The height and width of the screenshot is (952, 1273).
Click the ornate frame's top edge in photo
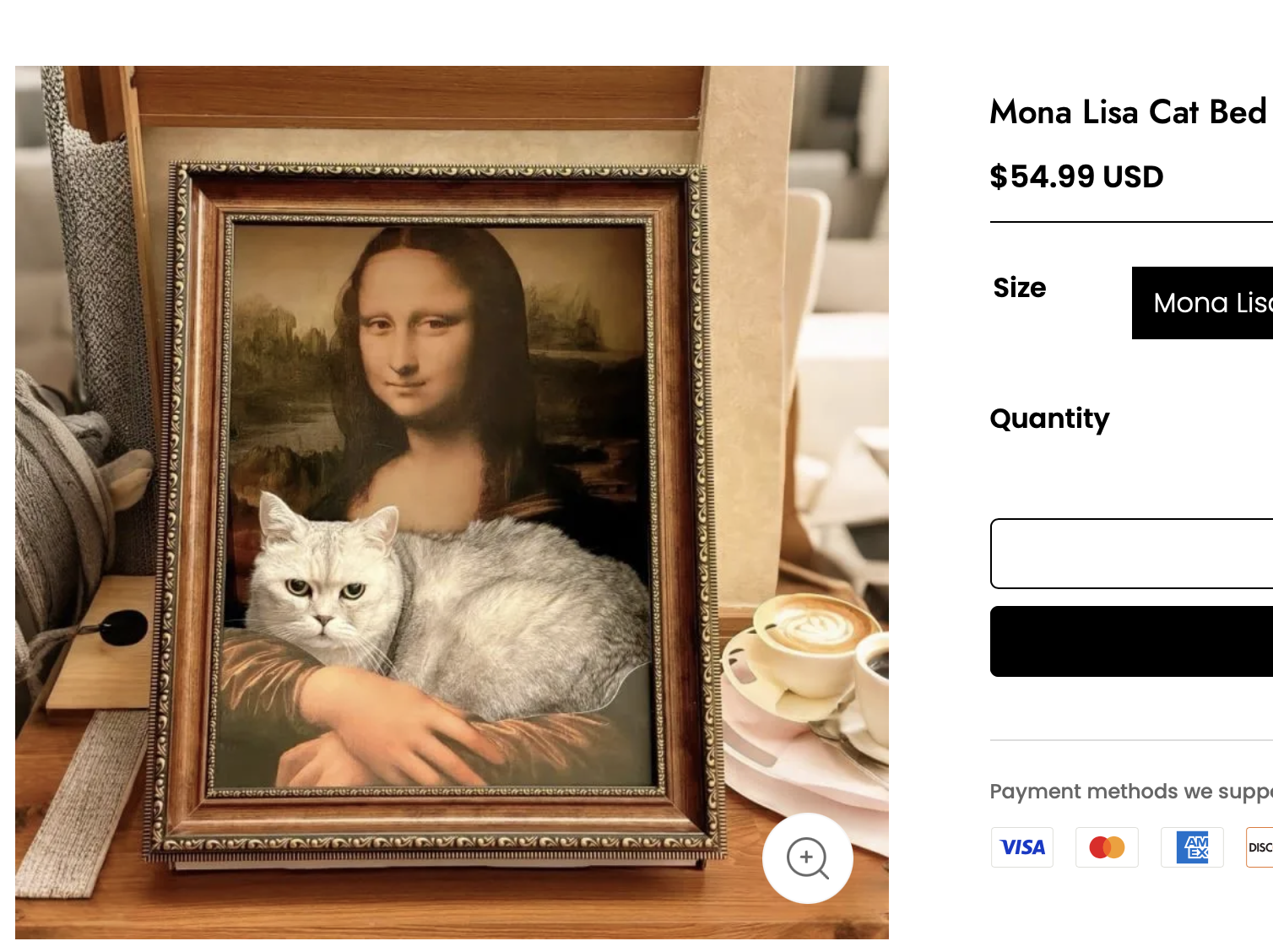point(439,175)
